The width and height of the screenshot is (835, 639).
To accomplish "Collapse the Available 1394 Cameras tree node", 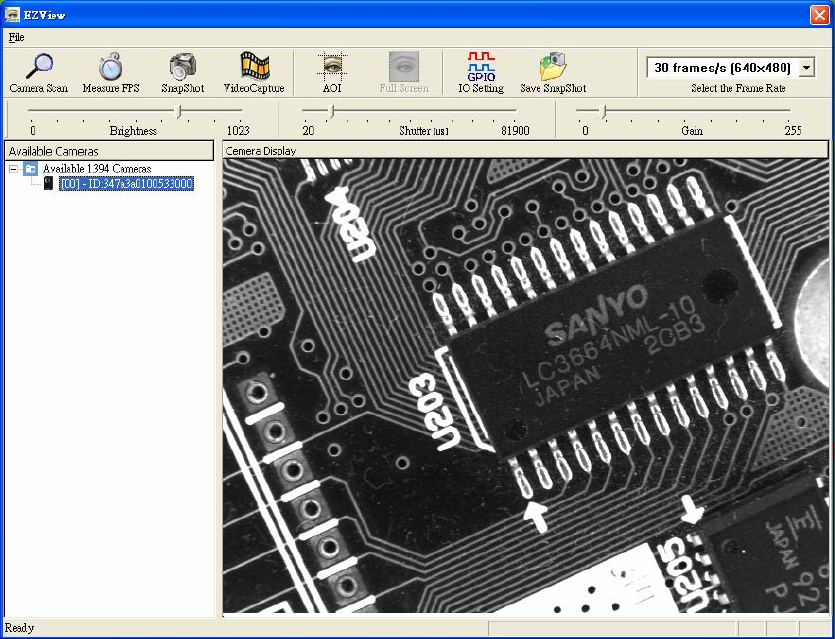I will (14, 169).
